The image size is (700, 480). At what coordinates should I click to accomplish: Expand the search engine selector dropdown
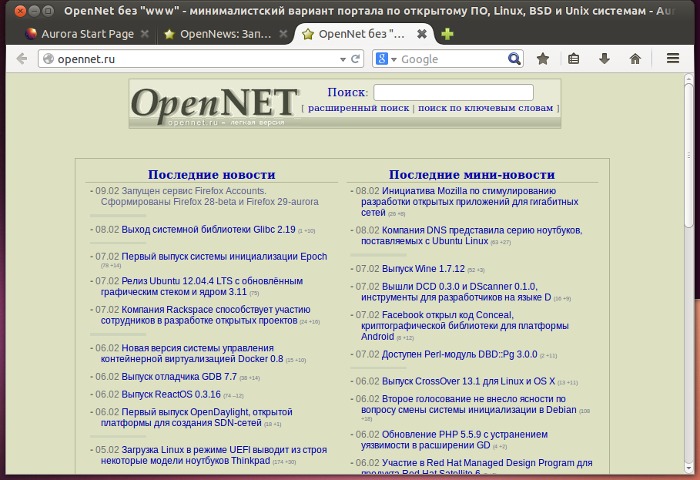click(x=387, y=59)
